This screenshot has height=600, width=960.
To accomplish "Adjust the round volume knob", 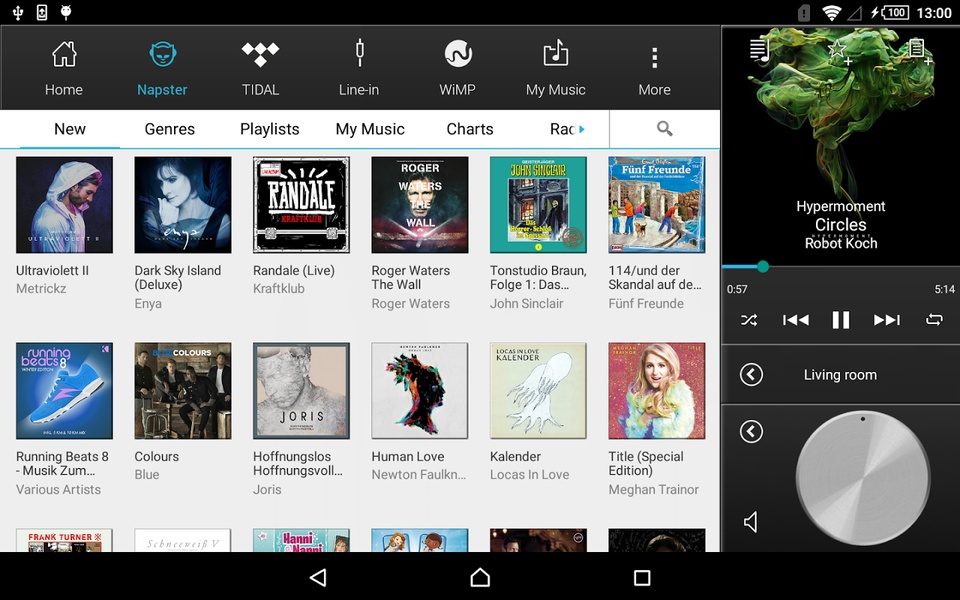I will pos(863,478).
